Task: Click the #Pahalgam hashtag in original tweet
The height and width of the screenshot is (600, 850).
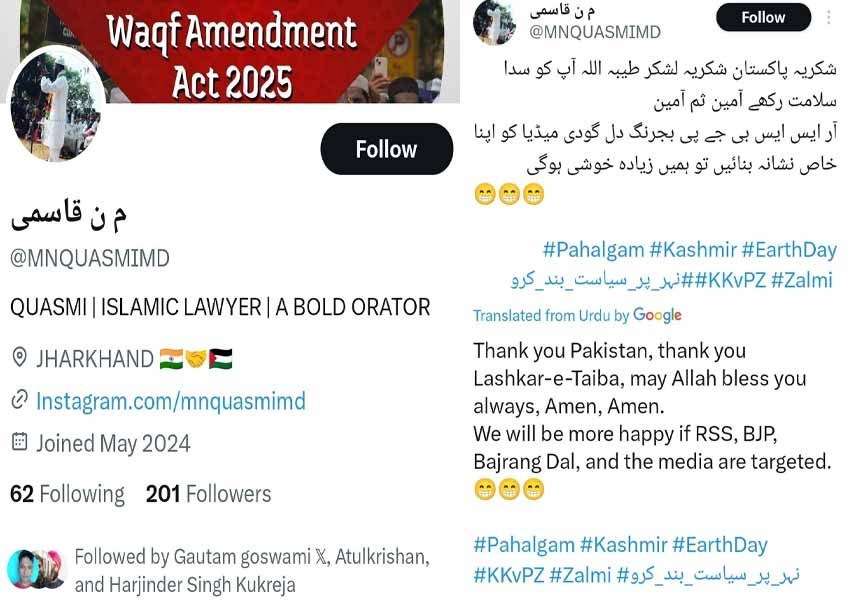Action: 593,250
